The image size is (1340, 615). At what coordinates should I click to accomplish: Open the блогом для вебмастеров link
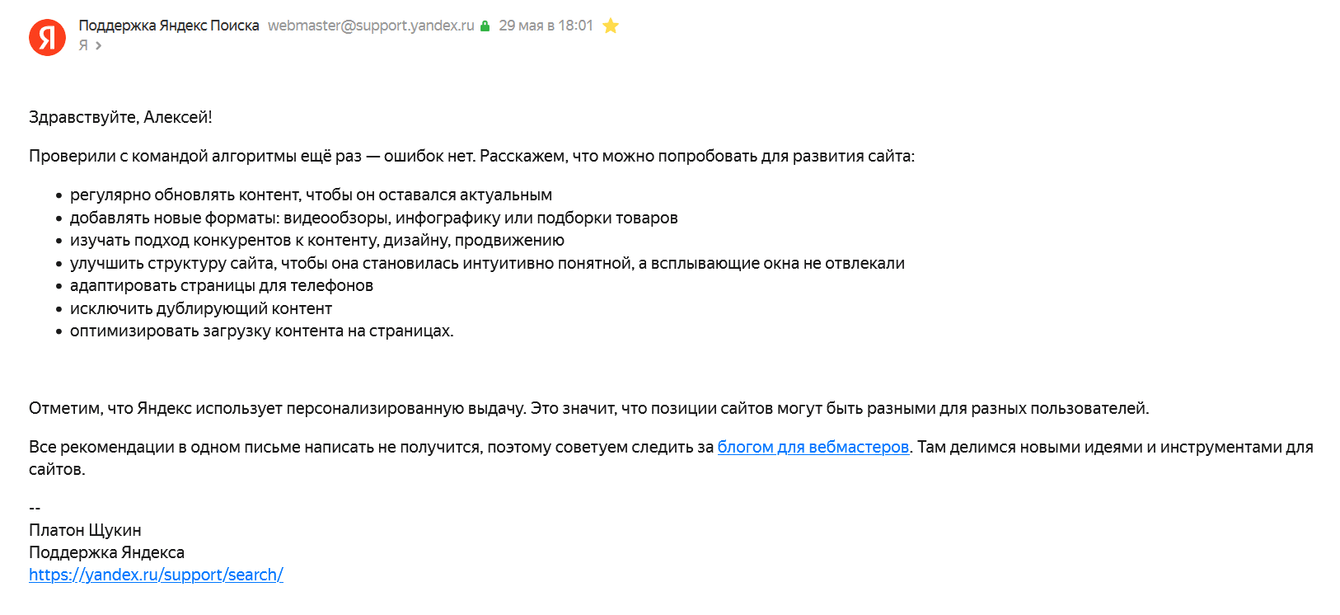[813, 447]
